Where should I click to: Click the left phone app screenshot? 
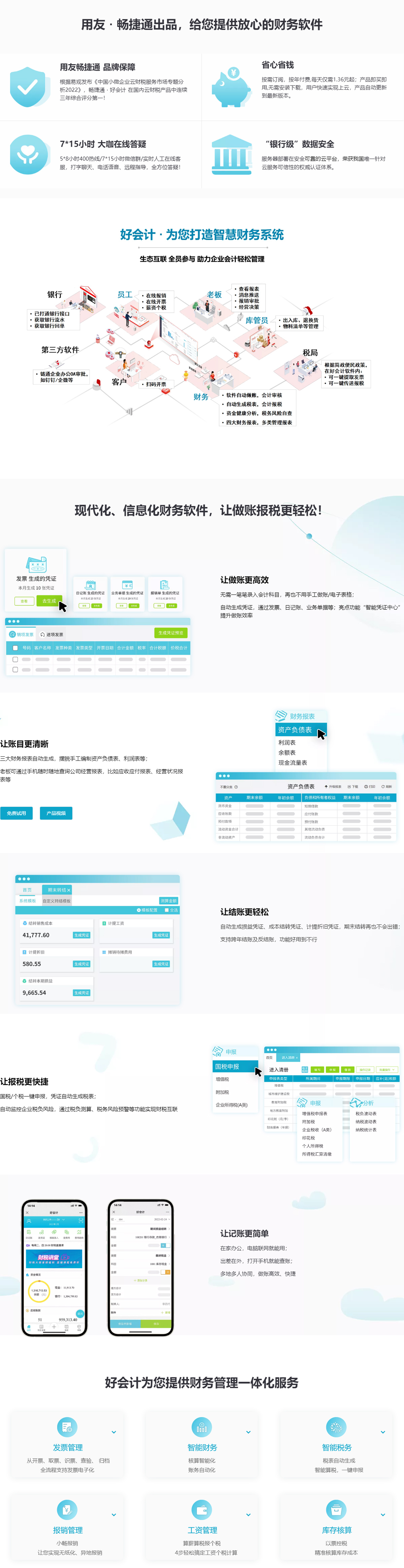pos(54,1268)
